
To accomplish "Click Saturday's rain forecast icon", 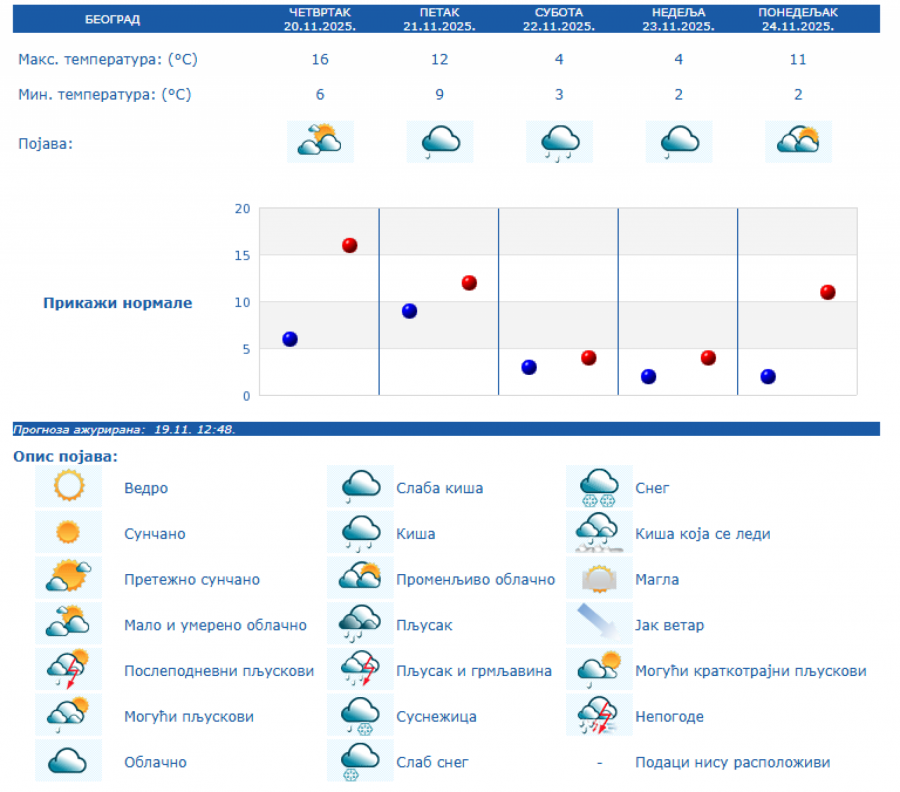I will coord(559,142).
